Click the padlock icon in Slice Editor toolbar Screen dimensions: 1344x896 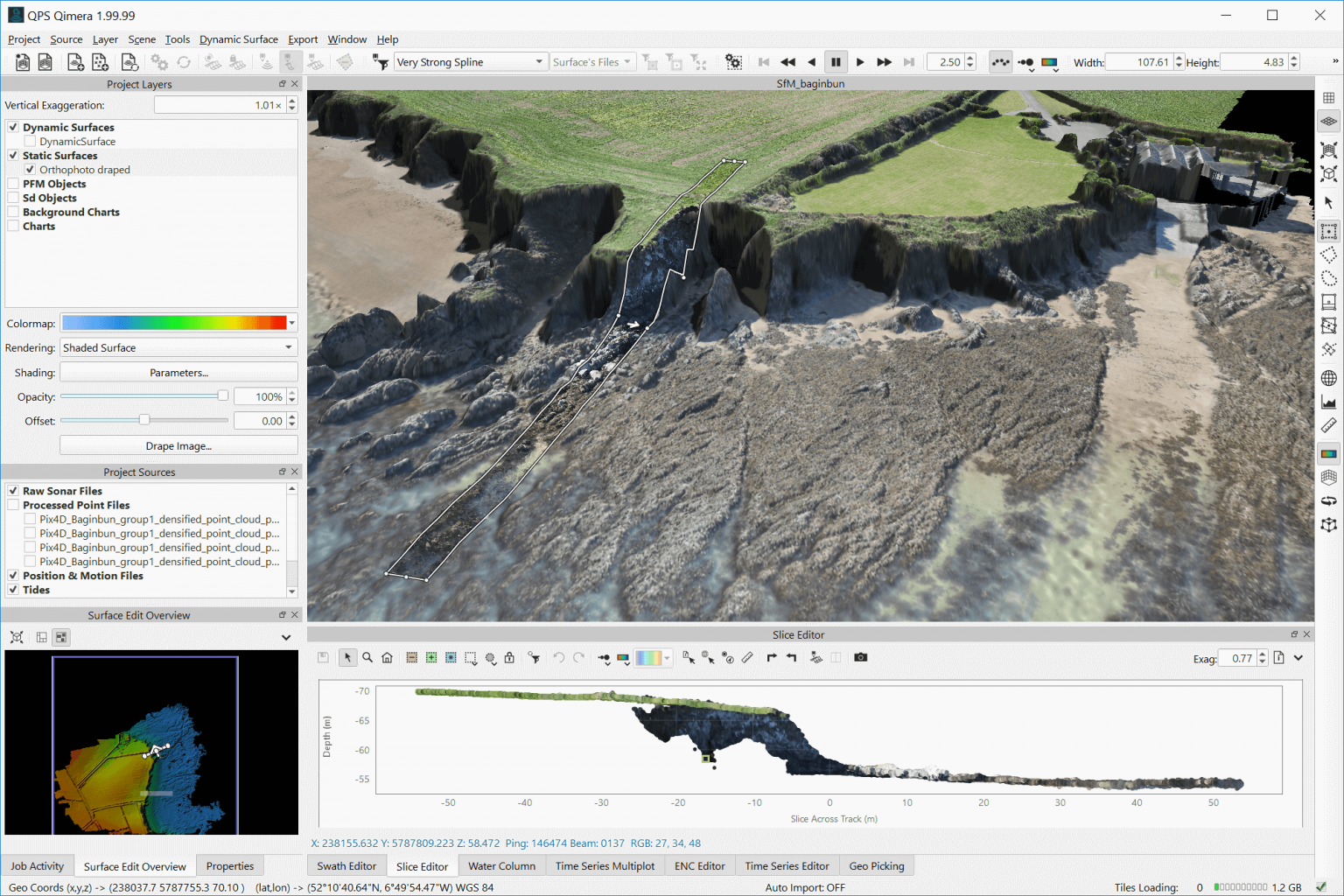(x=509, y=658)
